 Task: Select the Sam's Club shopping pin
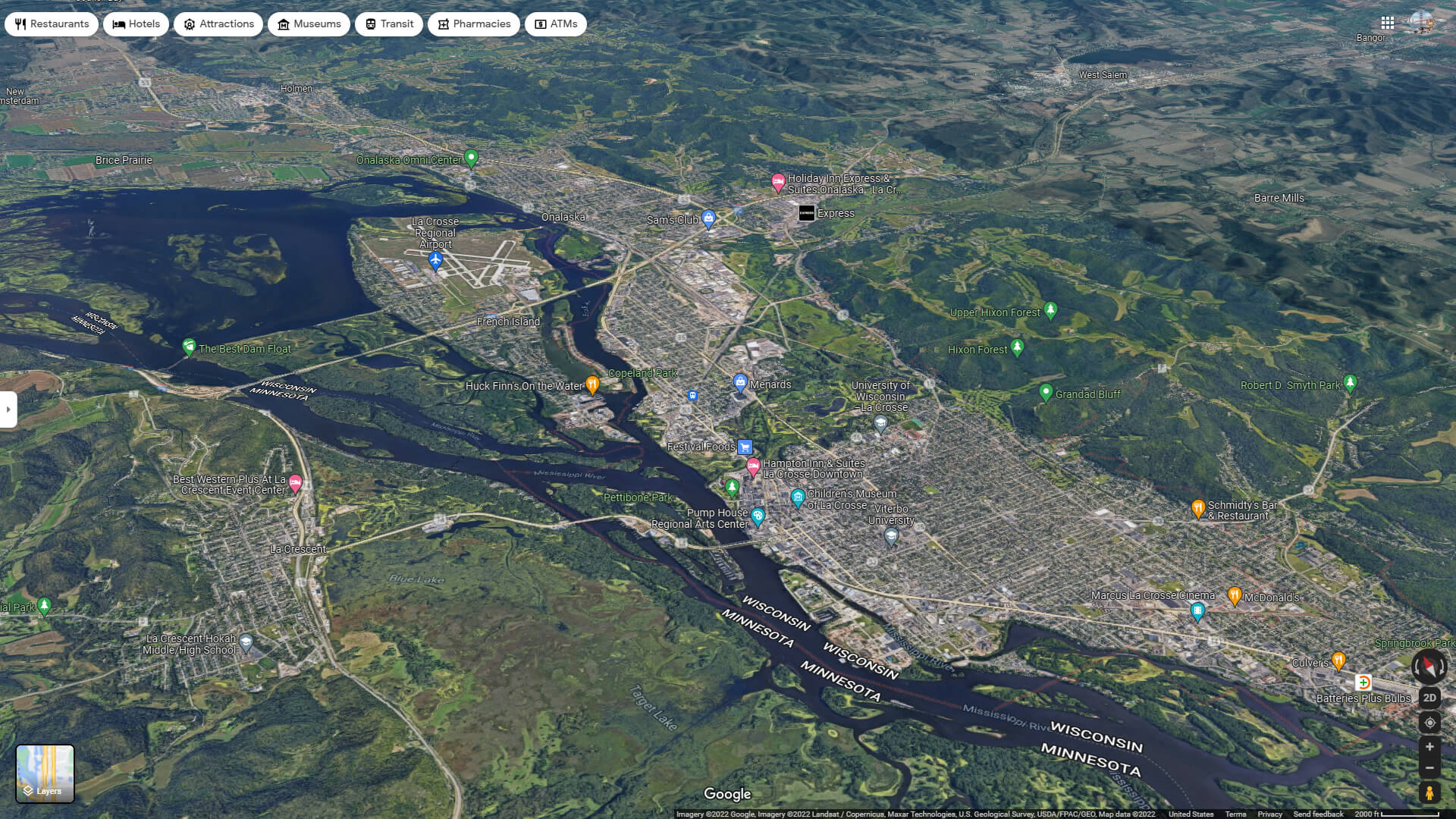coord(708,218)
